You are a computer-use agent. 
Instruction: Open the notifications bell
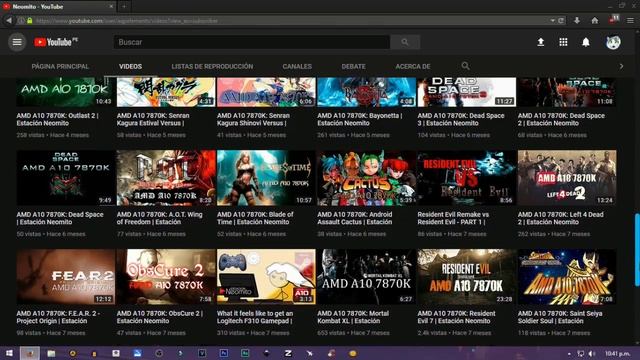[x=586, y=42]
